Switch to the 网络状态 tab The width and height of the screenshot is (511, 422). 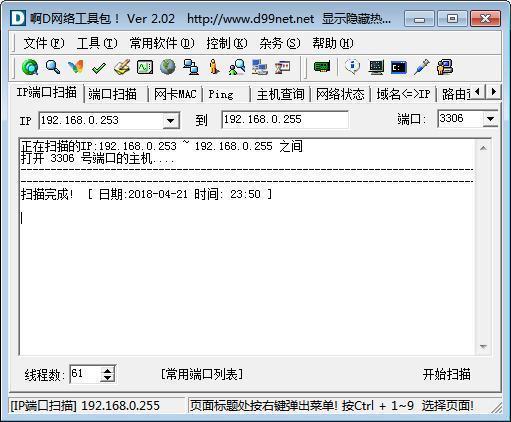(x=340, y=94)
